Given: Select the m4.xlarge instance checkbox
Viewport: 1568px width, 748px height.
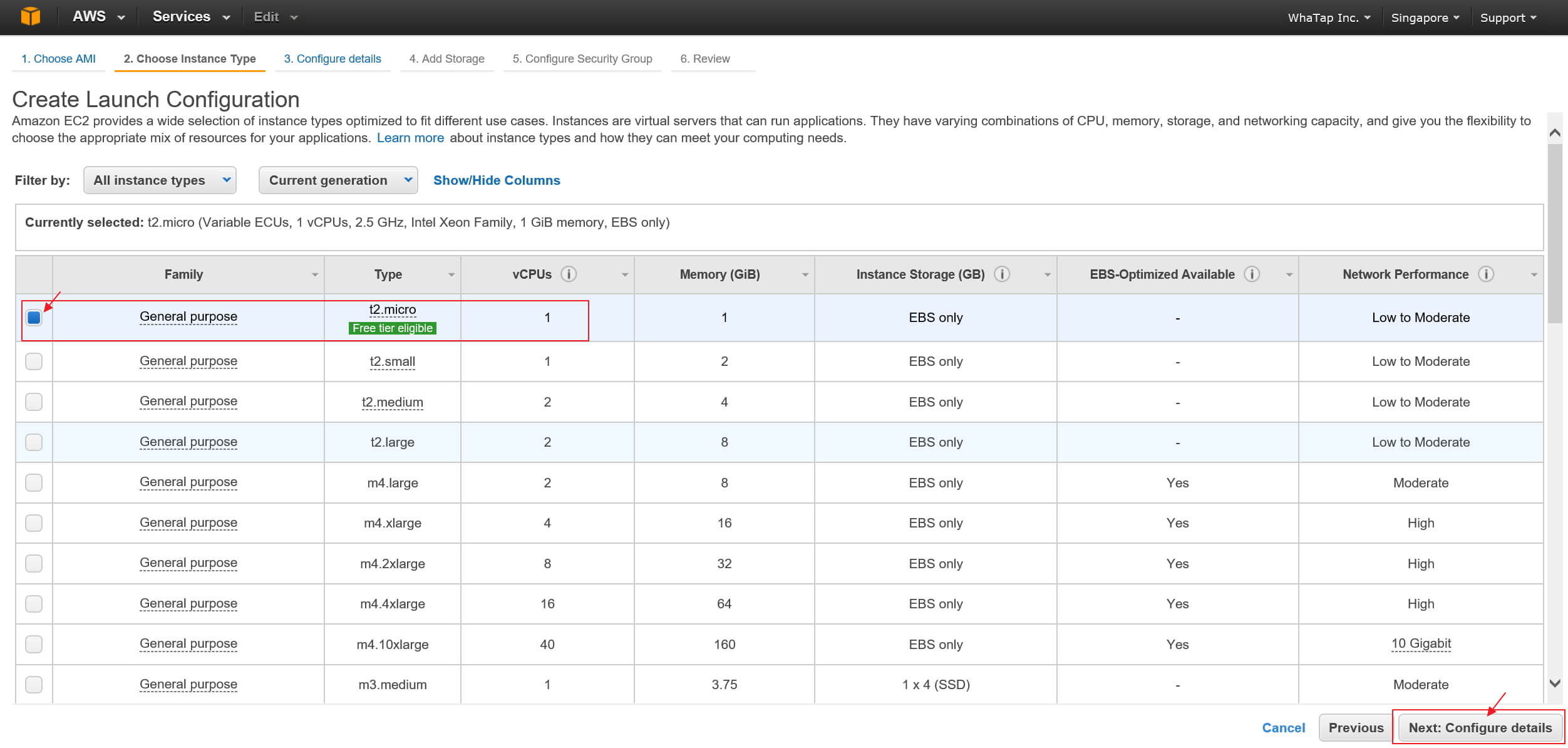Looking at the screenshot, I should (34, 523).
